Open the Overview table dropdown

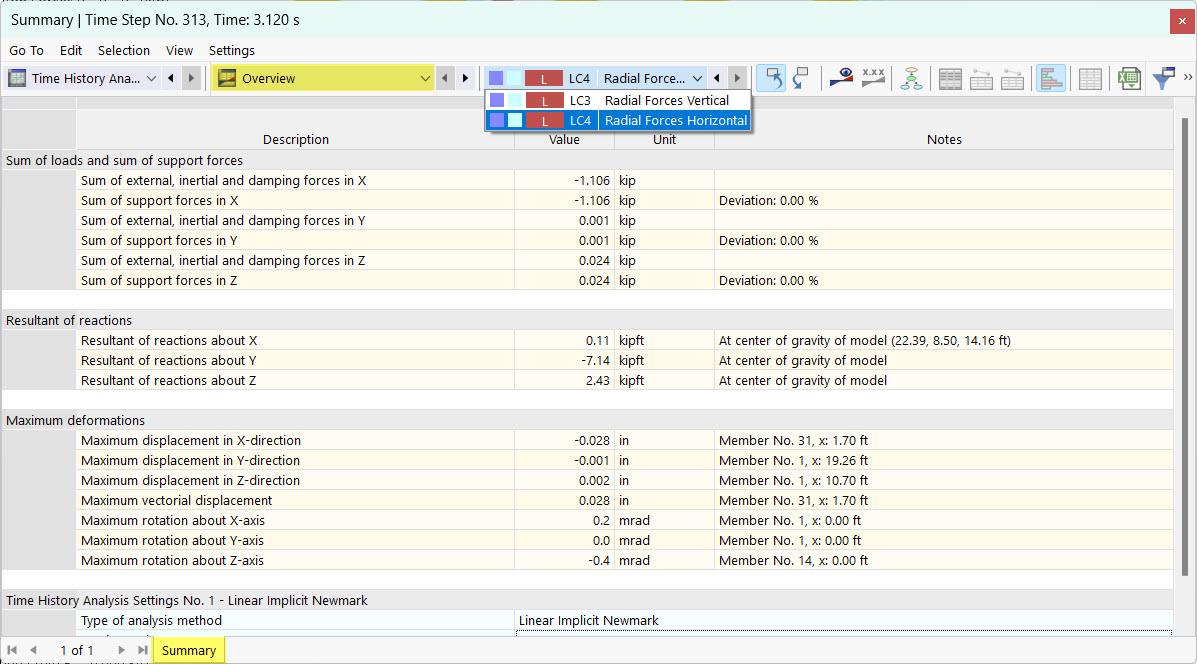click(x=425, y=77)
